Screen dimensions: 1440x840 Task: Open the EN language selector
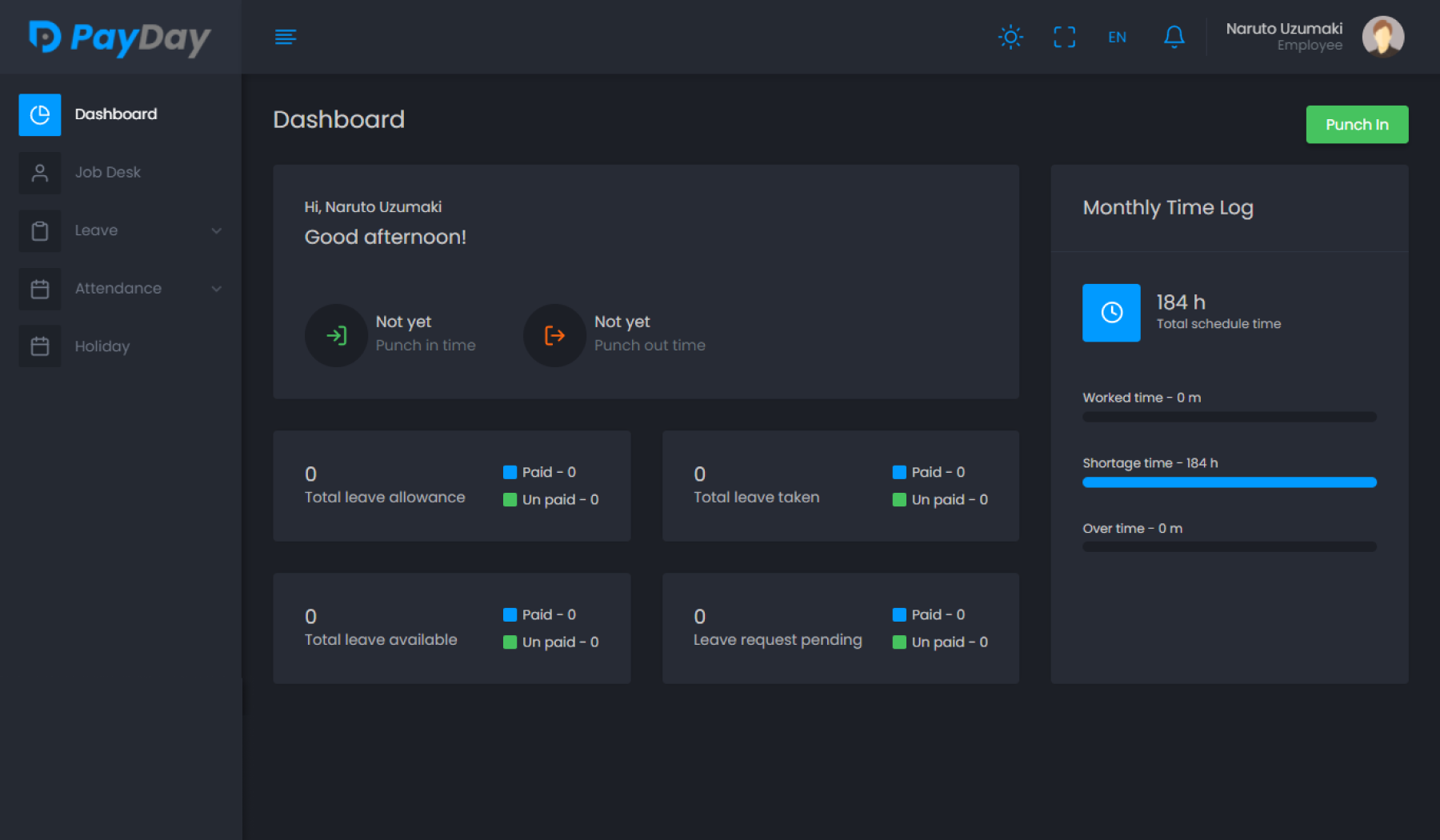[x=1117, y=37]
